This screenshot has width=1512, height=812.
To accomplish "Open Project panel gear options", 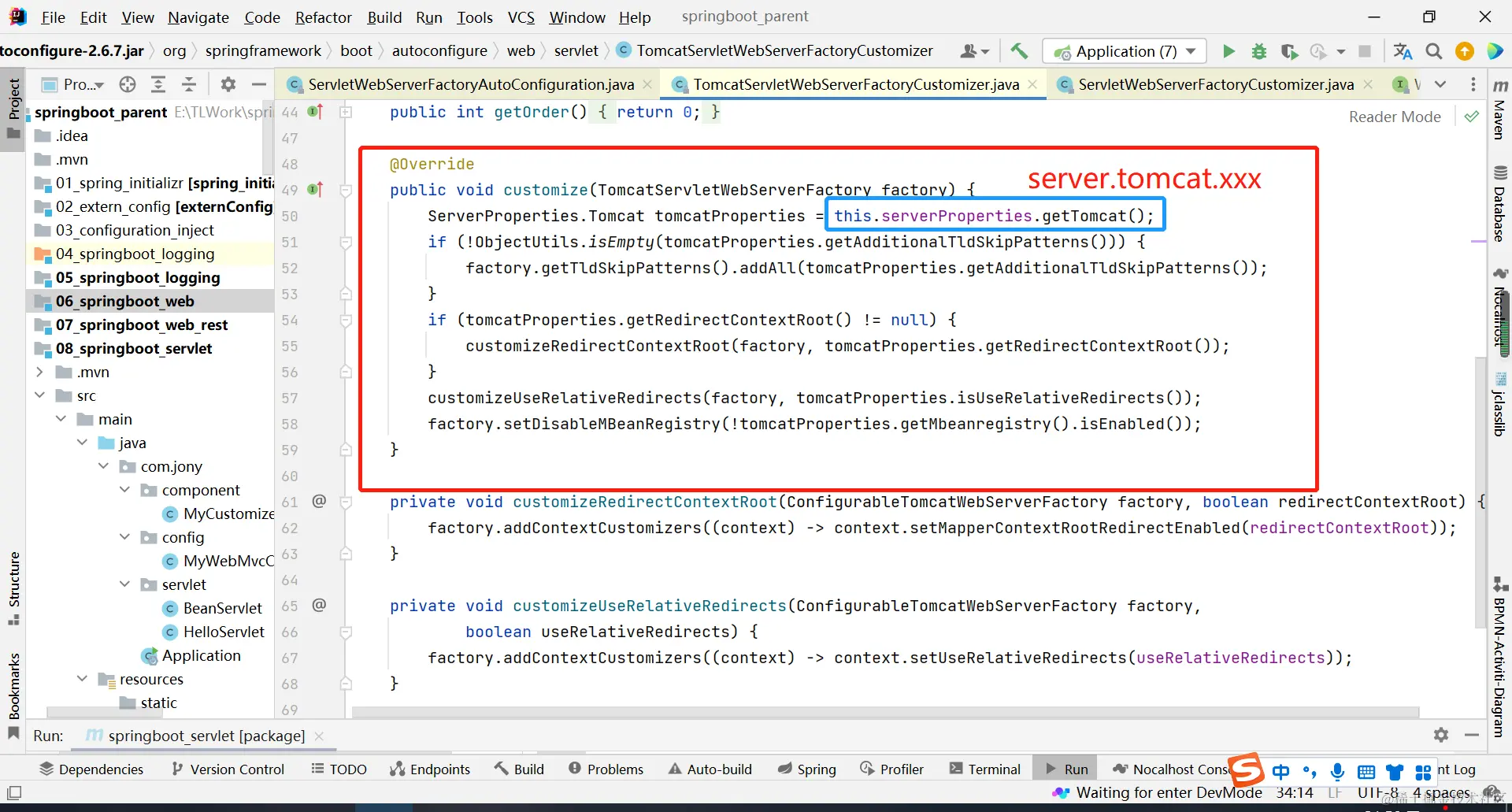I will tap(228, 84).
